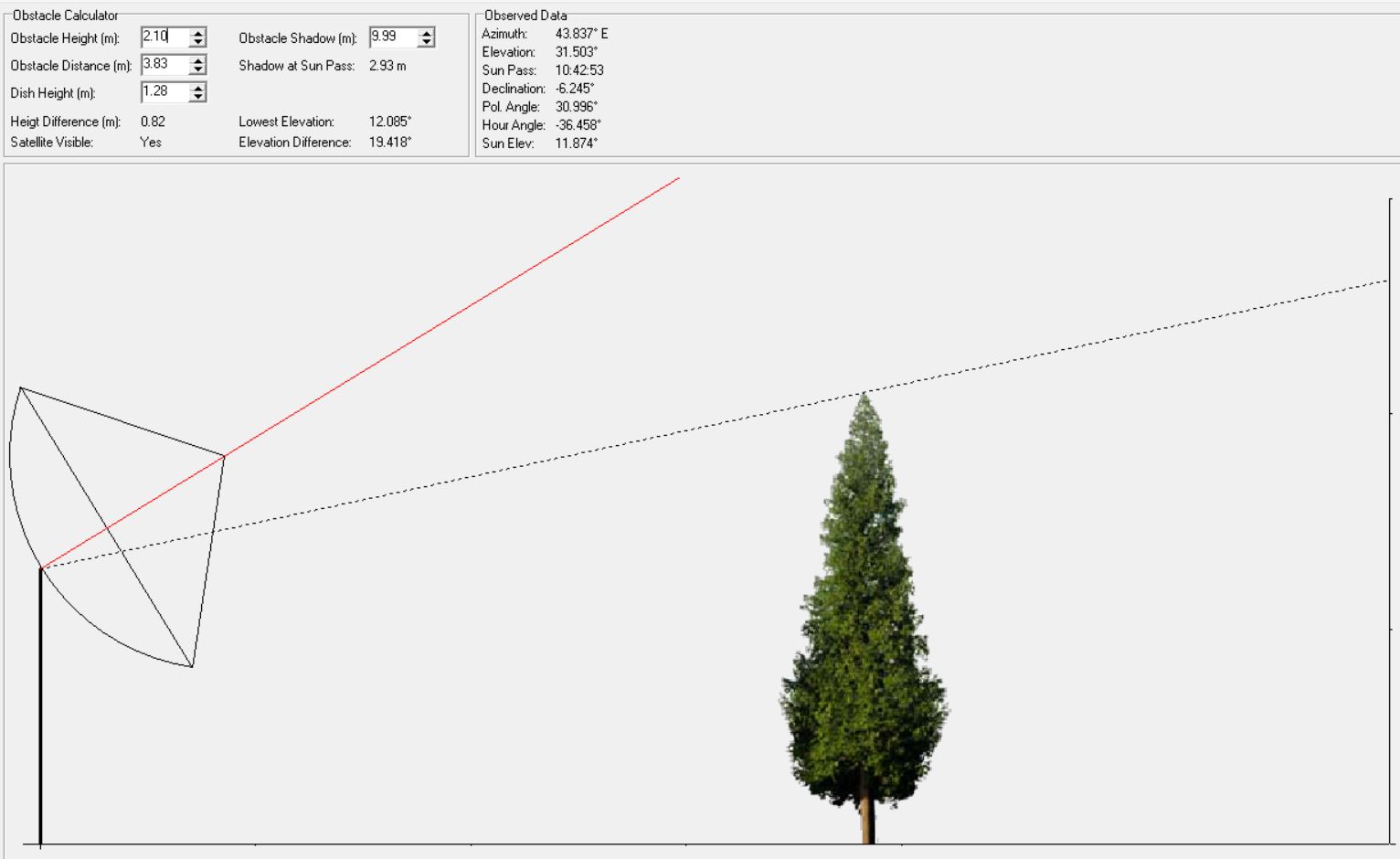Click the Sun Pass time 10:42:53
This screenshot has width=1400, height=859.
[579, 70]
